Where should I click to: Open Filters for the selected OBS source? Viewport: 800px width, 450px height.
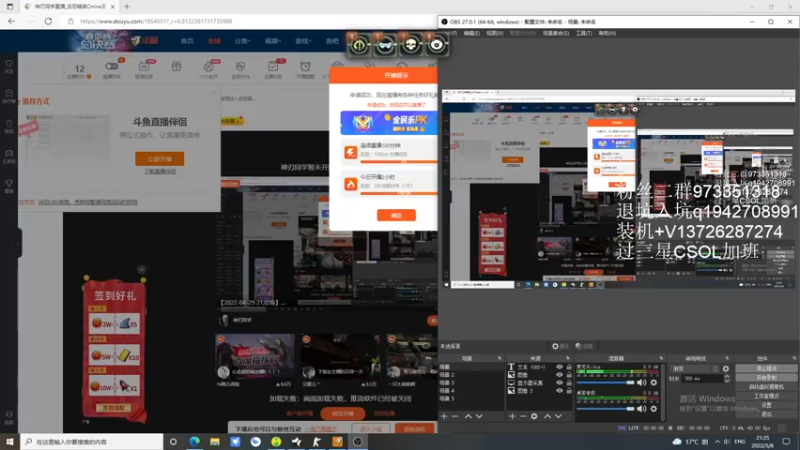[x=584, y=346]
